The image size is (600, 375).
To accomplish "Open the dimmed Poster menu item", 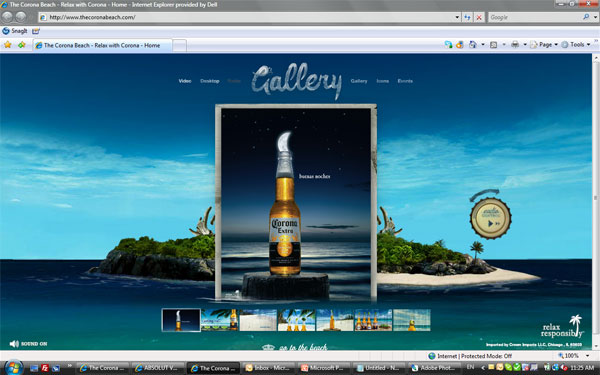I will click(234, 81).
